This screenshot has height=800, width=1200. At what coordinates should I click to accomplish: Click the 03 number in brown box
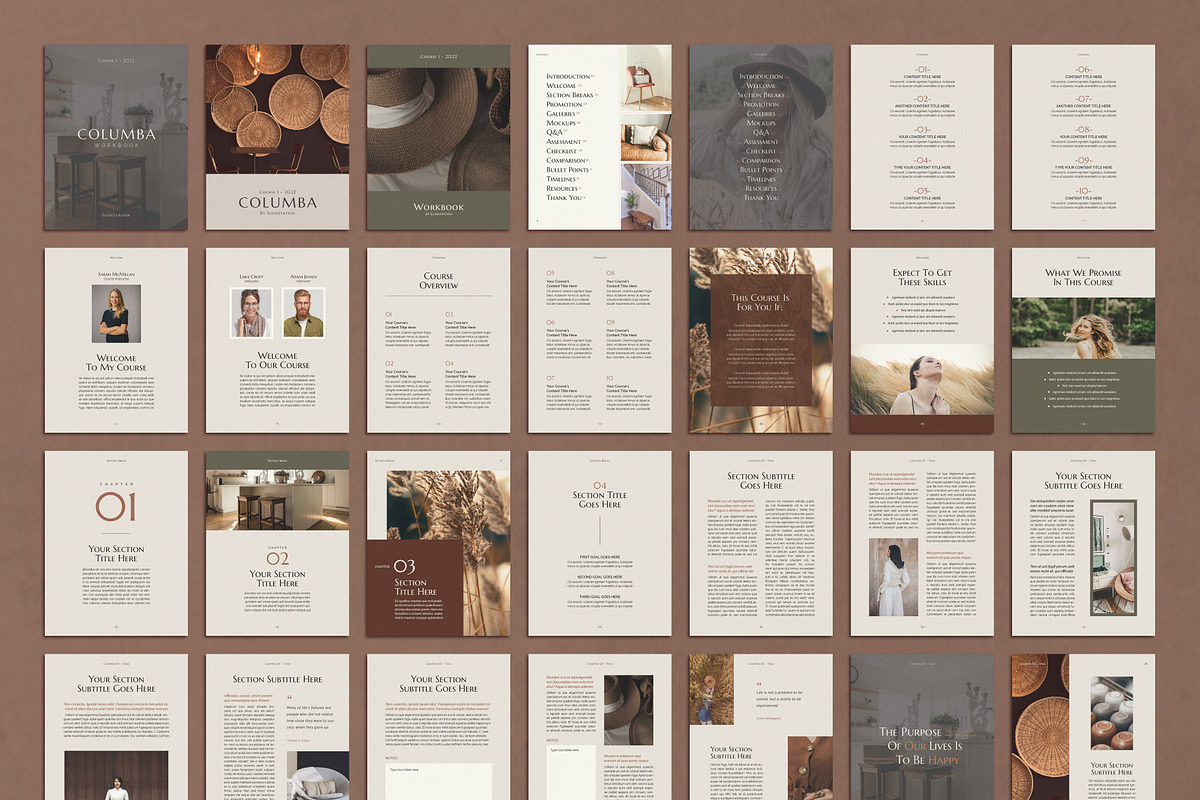coord(404,566)
